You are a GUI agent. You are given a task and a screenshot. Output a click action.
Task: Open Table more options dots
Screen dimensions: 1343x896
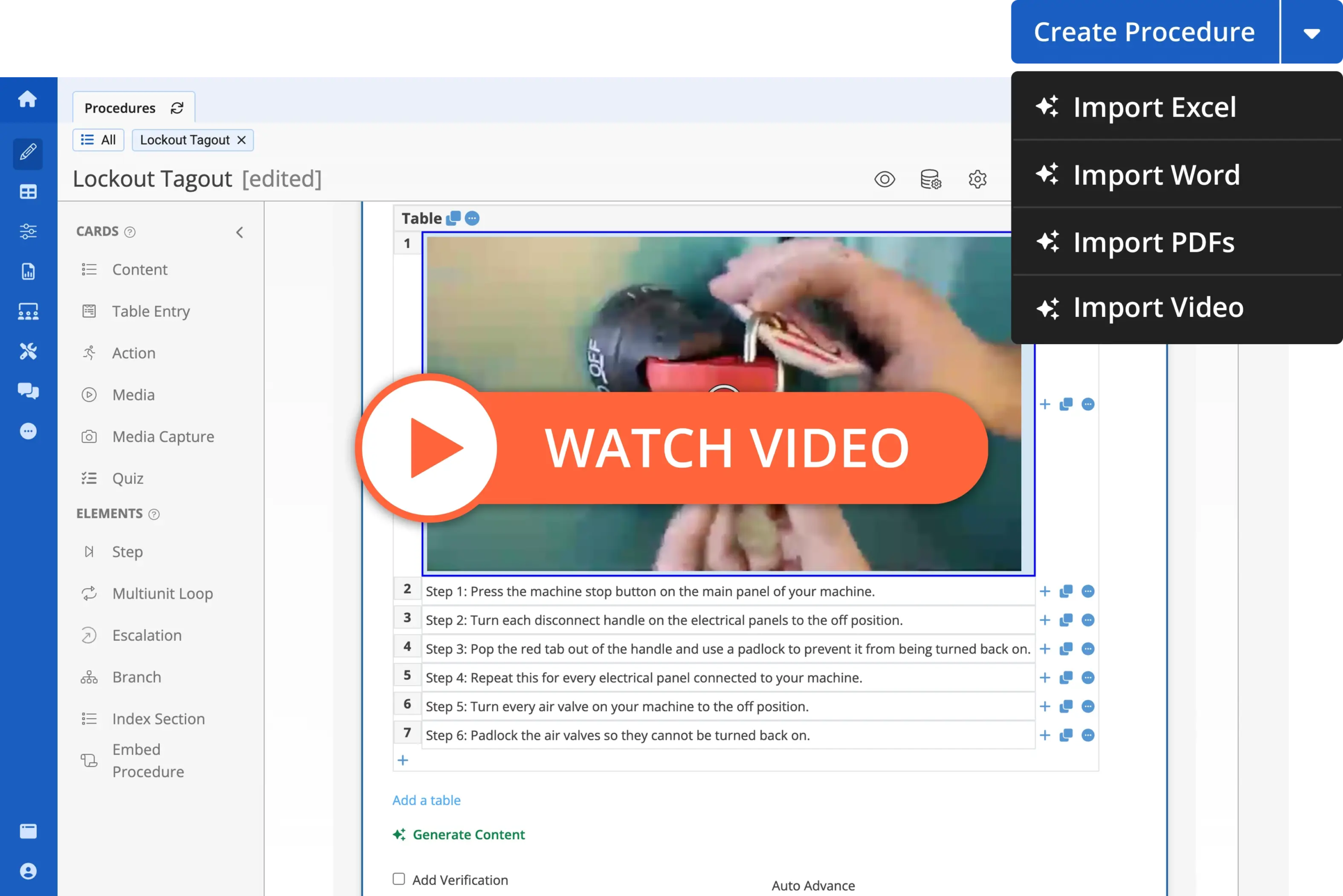tap(472, 218)
